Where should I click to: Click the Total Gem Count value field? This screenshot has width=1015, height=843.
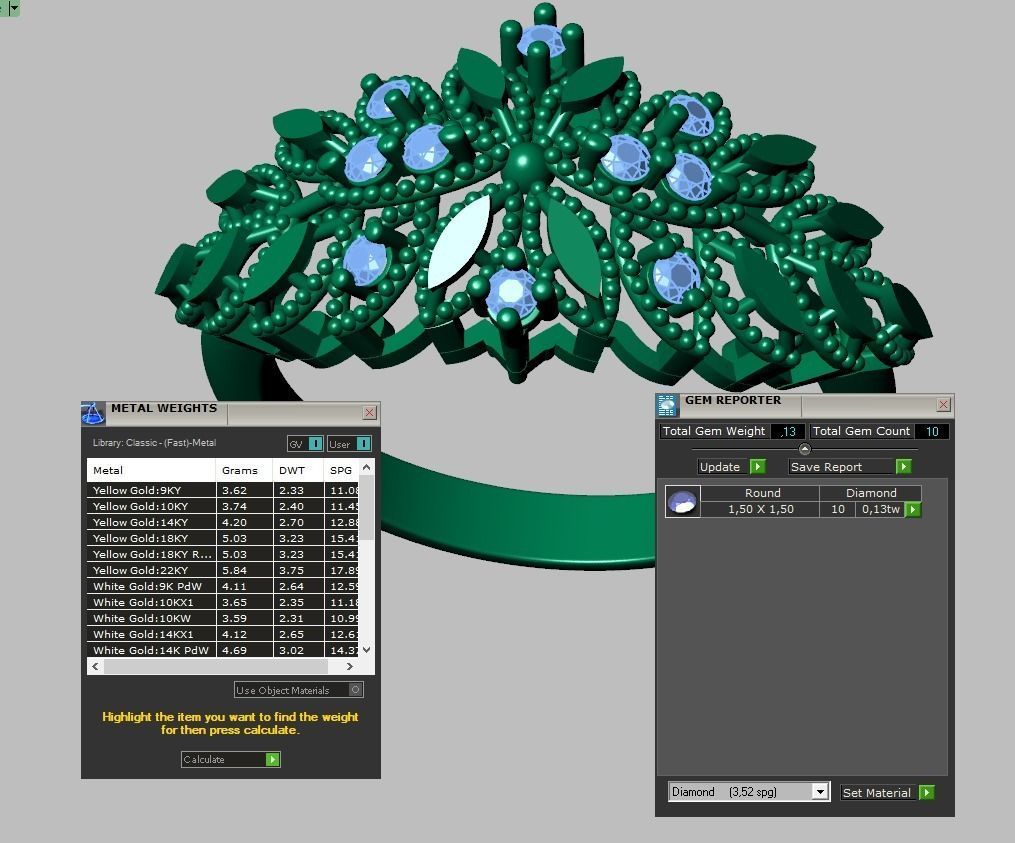point(931,431)
